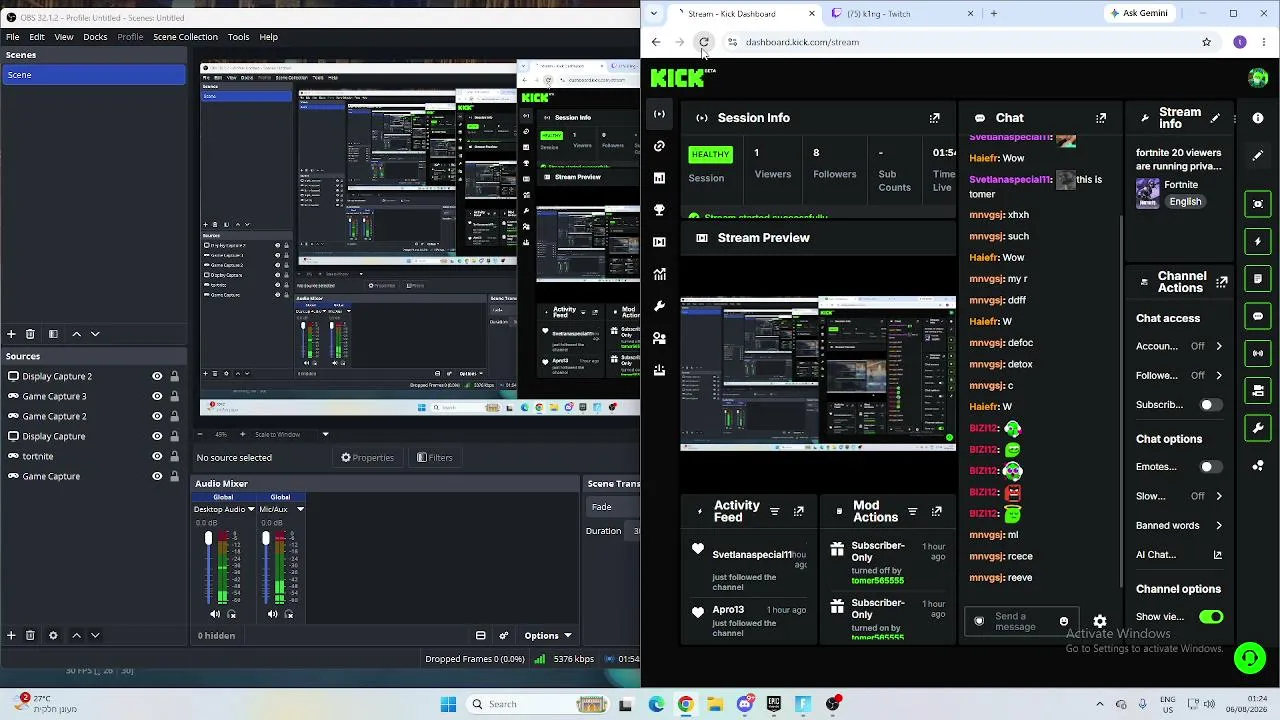Hide the Display Capture 2 source
This screenshot has width=1280, height=720.
(157, 377)
